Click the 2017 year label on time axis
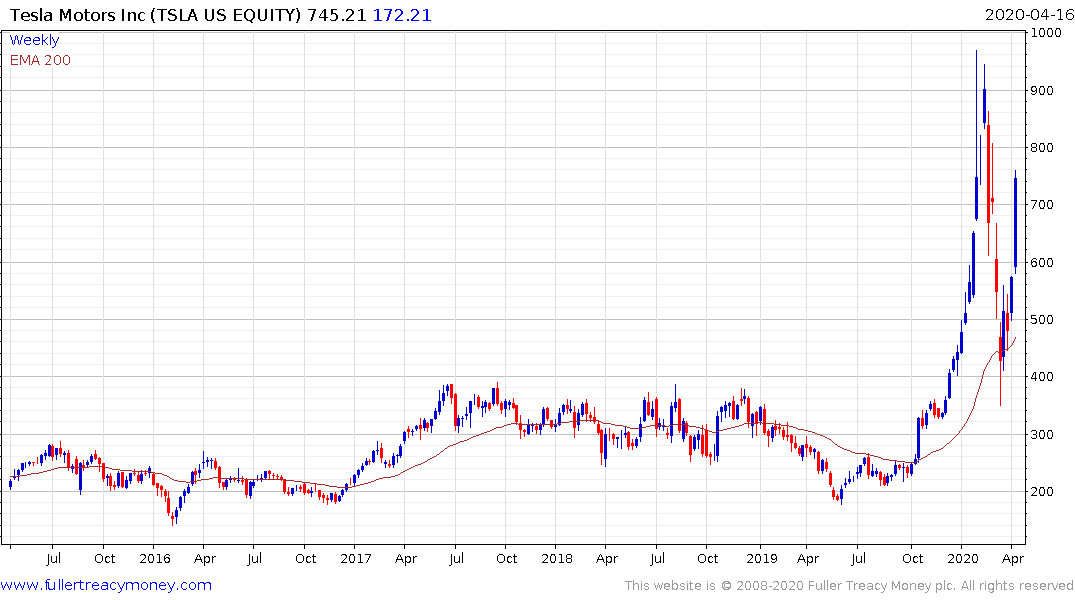The height and width of the screenshot is (600, 1075). [356, 558]
